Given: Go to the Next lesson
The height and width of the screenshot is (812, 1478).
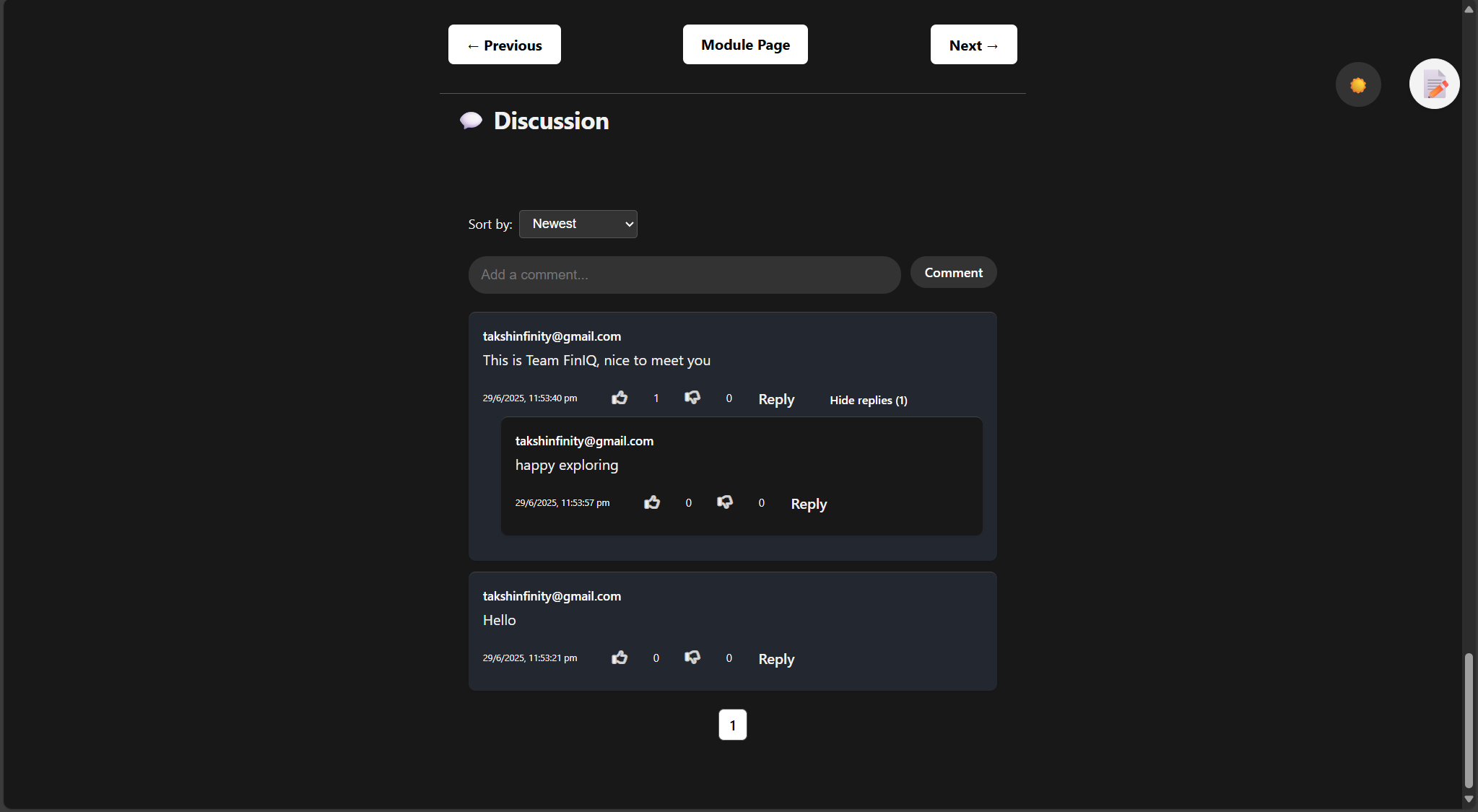Looking at the screenshot, I should (x=973, y=45).
